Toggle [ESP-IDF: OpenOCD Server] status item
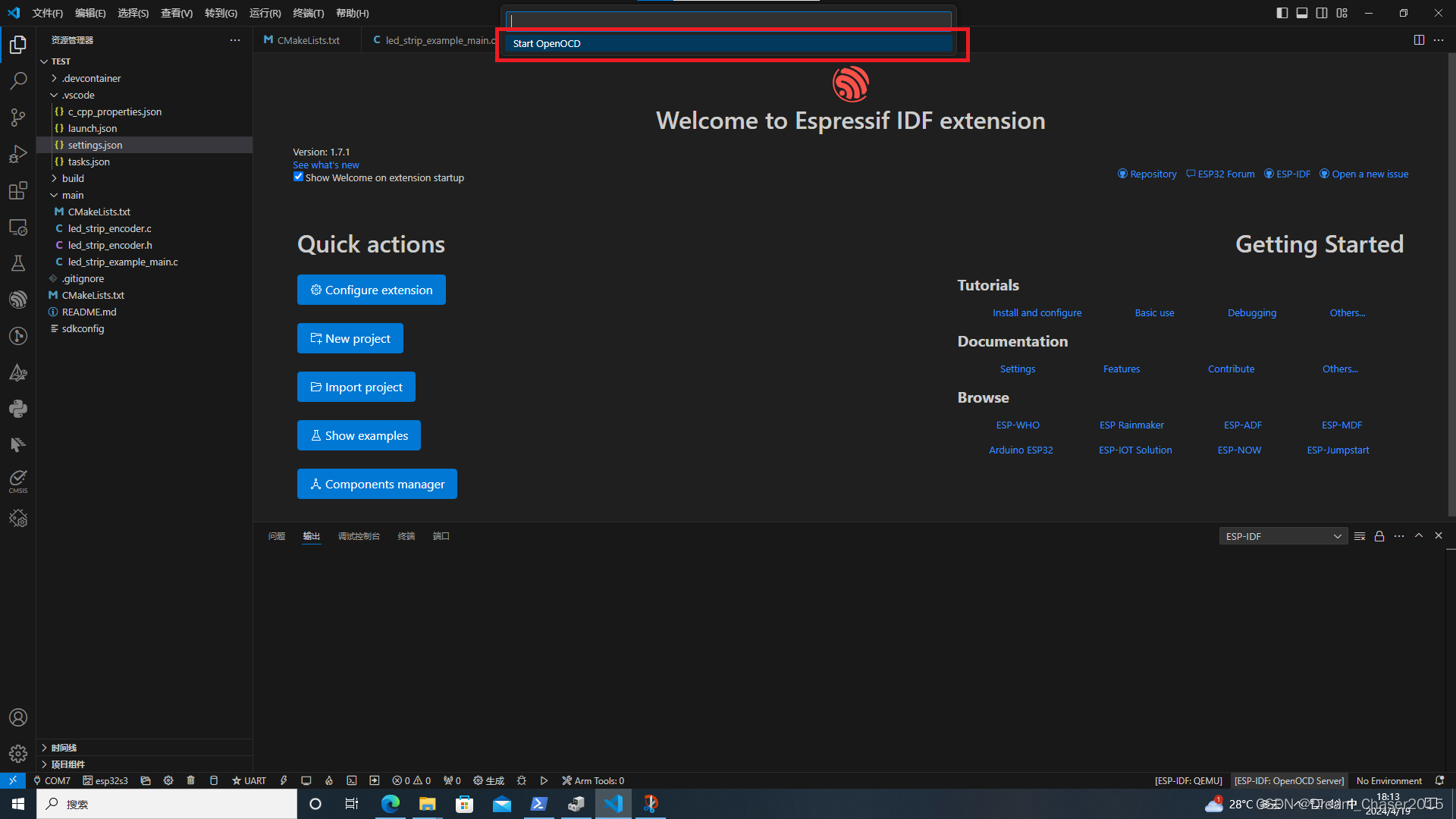Image resolution: width=1456 pixels, height=819 pixels. (1289, 780)
